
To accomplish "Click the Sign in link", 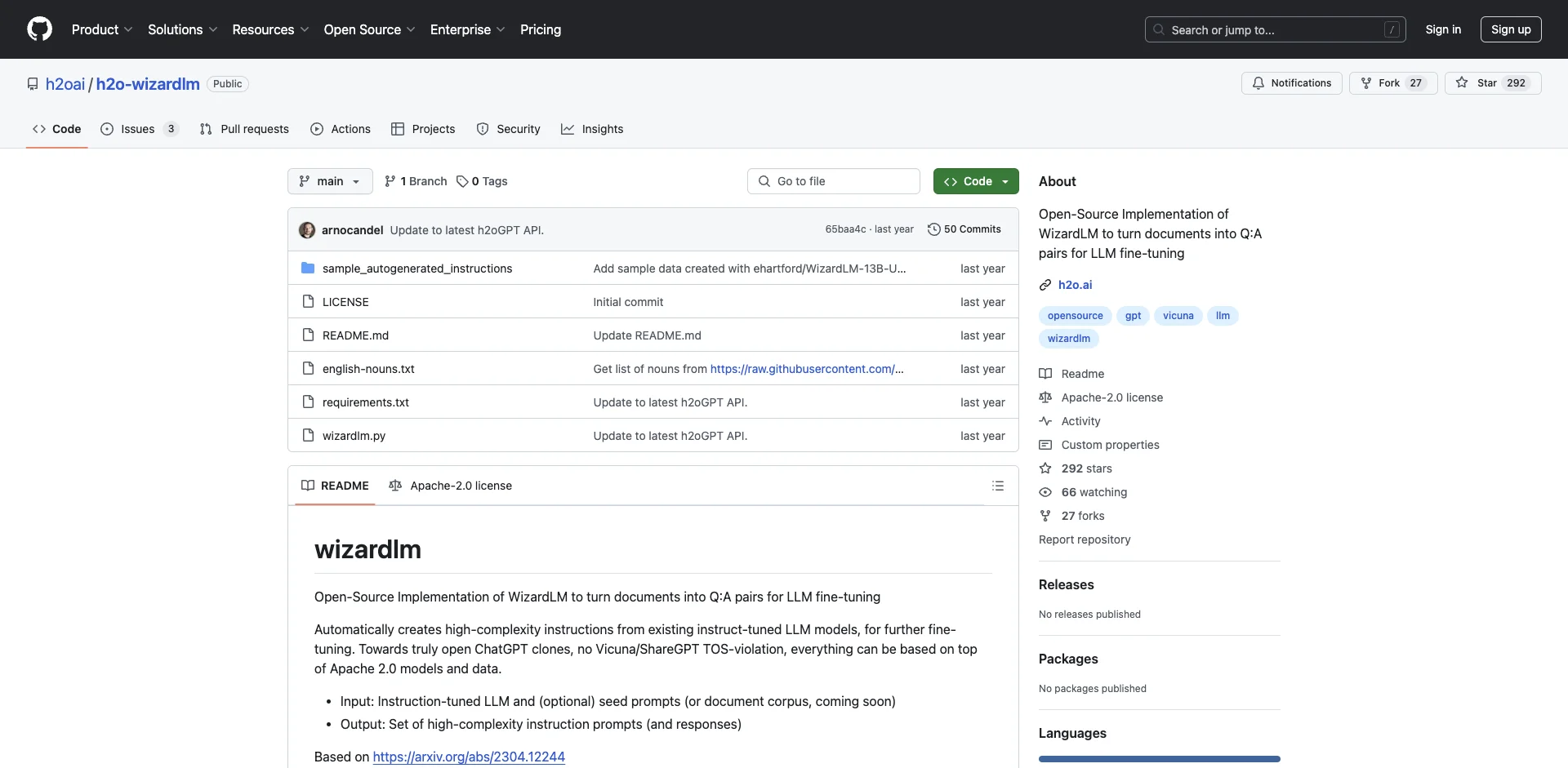I will coord(1443,29).
